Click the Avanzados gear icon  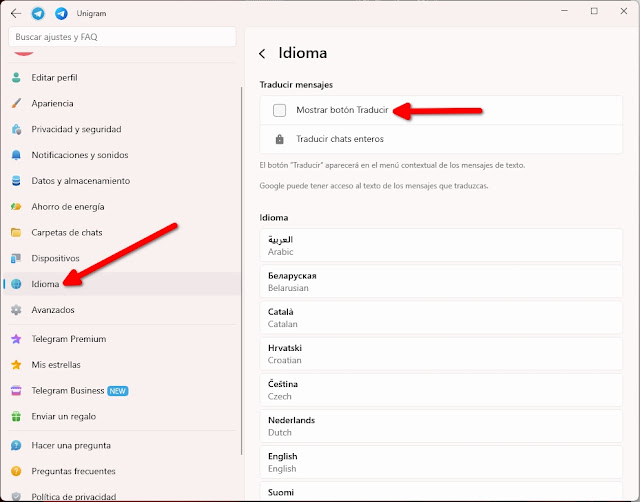point(16,310)
